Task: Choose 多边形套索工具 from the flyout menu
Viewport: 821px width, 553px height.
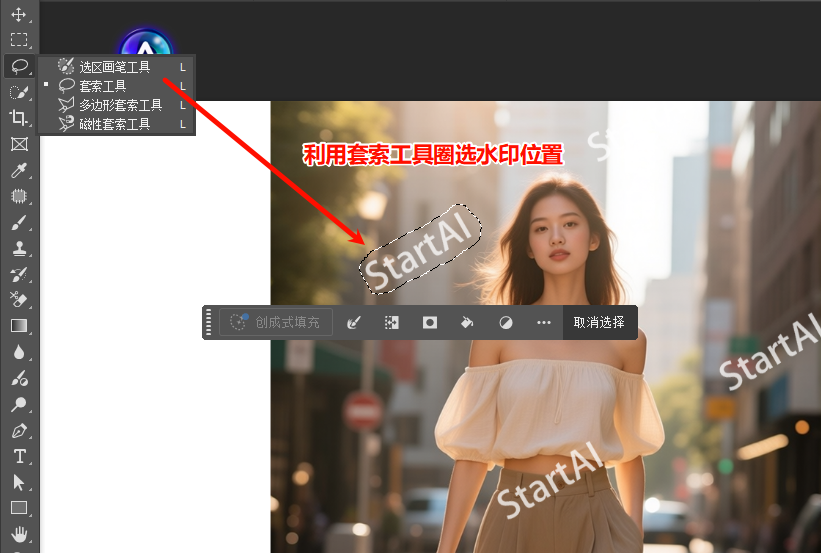Action: click(x=120, y=105)
